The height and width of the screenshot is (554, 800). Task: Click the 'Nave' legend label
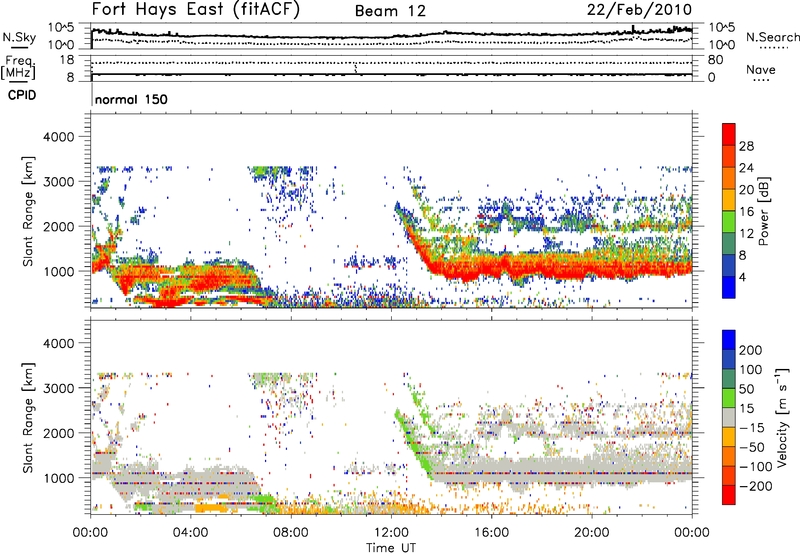tap(761, 69)
